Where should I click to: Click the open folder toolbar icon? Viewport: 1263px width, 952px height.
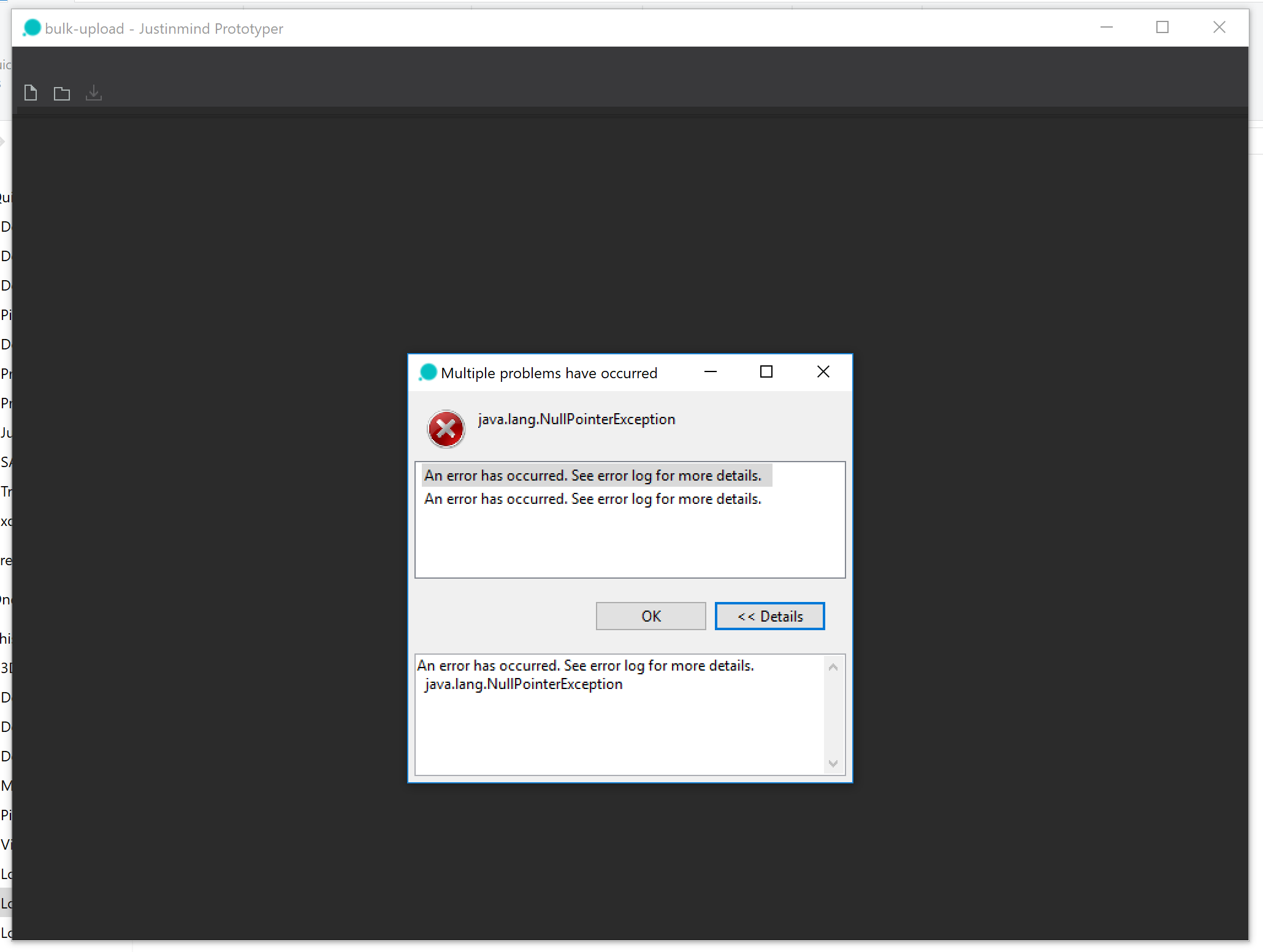click(62, 94)
